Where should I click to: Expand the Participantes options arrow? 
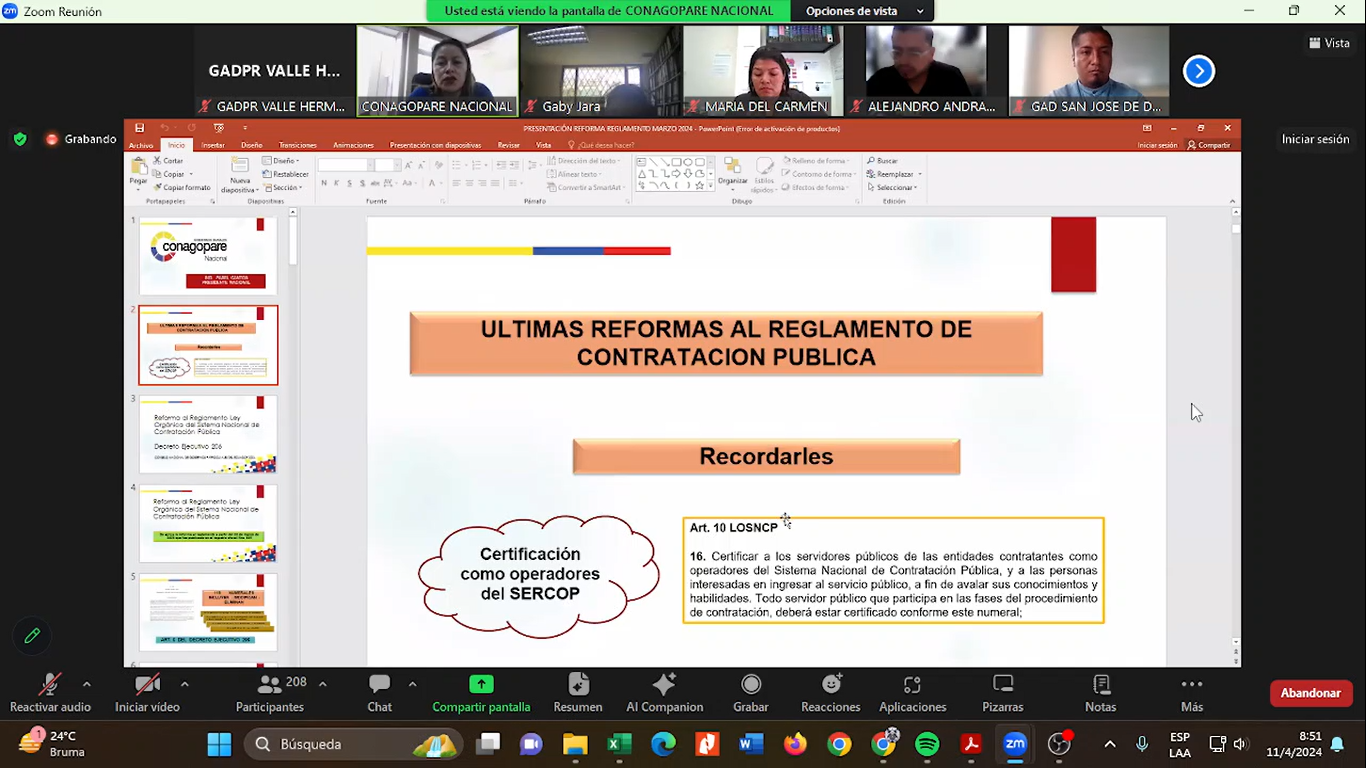point(322,684)
